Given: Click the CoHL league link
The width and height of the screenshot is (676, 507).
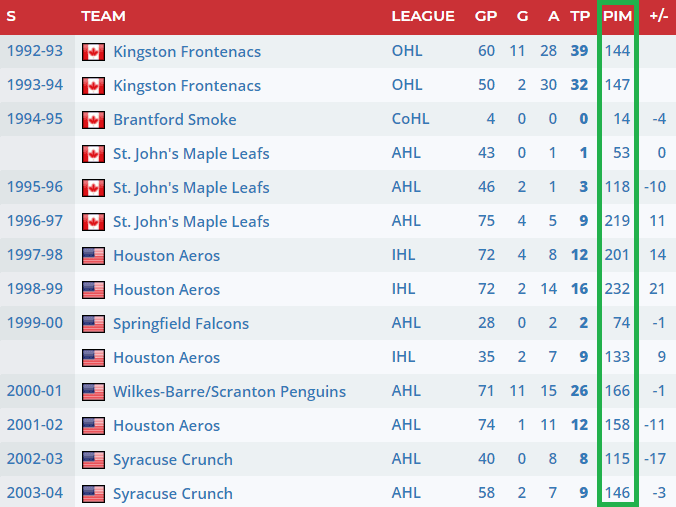Looking at the screenshot, I should point(410,120).
